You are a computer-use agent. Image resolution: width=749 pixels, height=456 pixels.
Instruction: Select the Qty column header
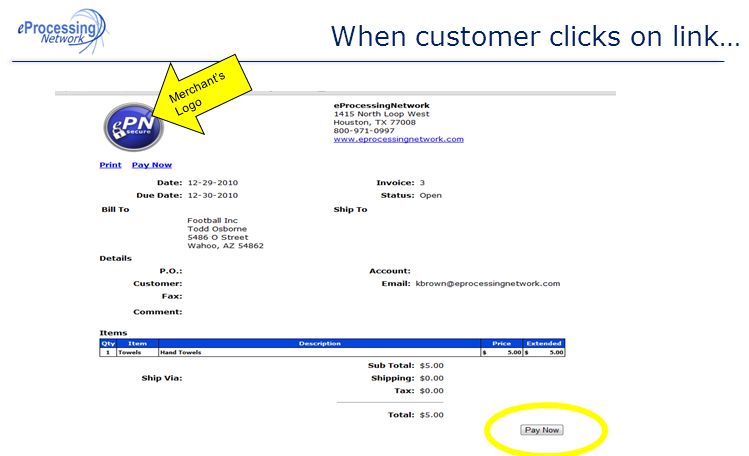[x=108, y=343]
